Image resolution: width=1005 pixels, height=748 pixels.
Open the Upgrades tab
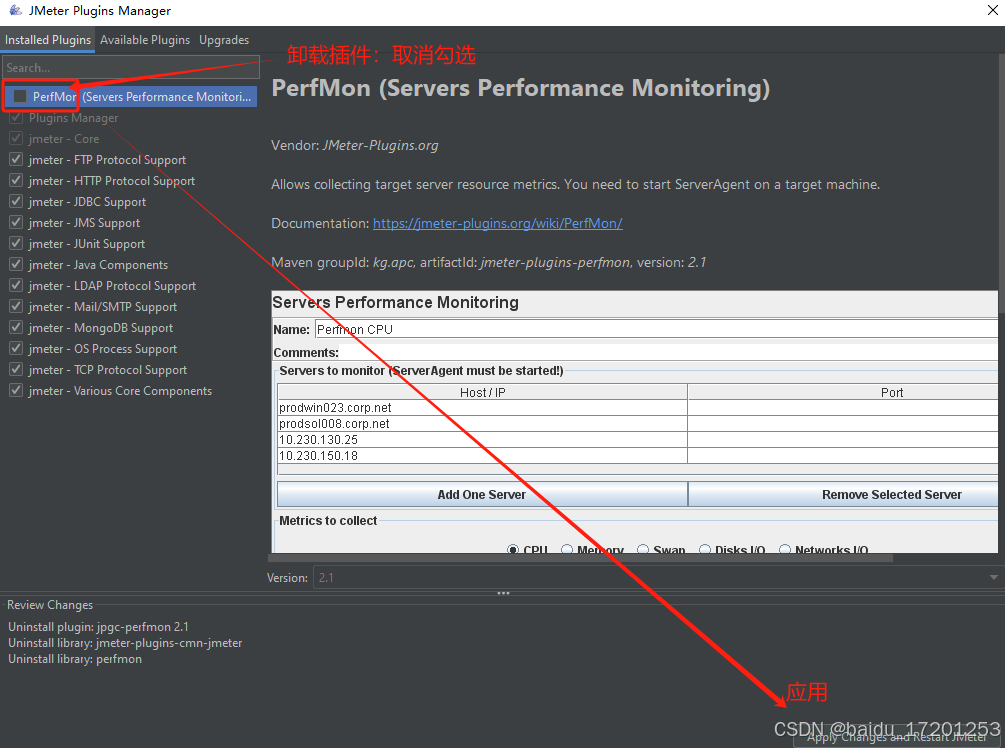tap(224, 40)
